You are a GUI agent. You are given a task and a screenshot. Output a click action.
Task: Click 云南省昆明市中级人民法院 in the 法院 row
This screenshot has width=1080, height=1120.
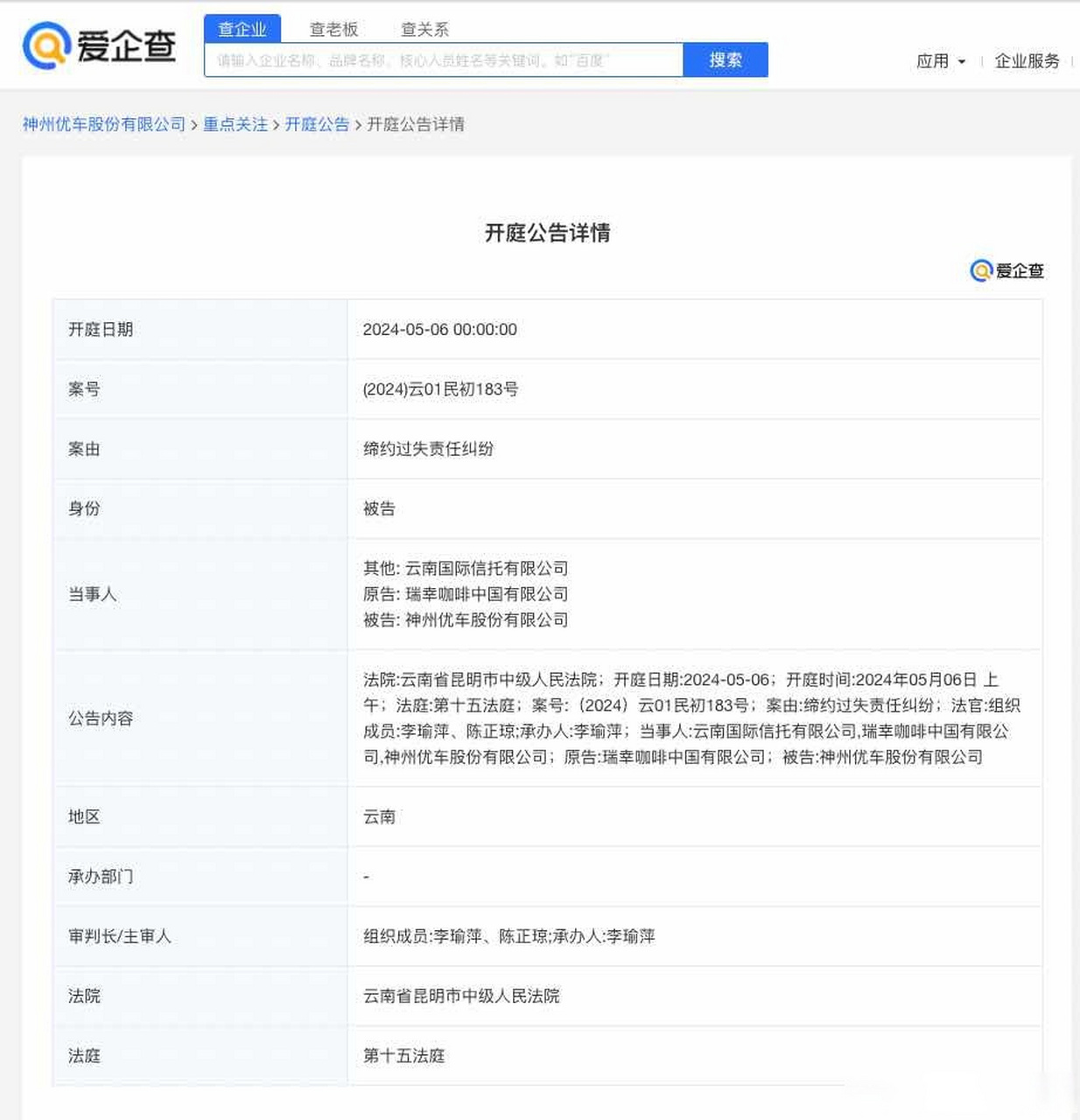461,996
